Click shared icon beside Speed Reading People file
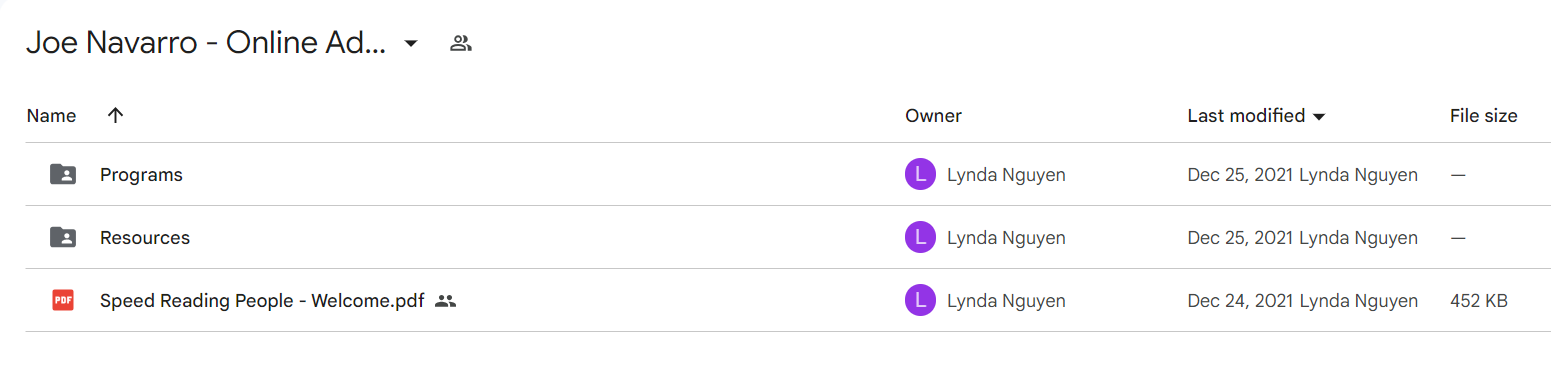Image resolution: width=1551 pixels, height=365 pixels. pos(446,300)
